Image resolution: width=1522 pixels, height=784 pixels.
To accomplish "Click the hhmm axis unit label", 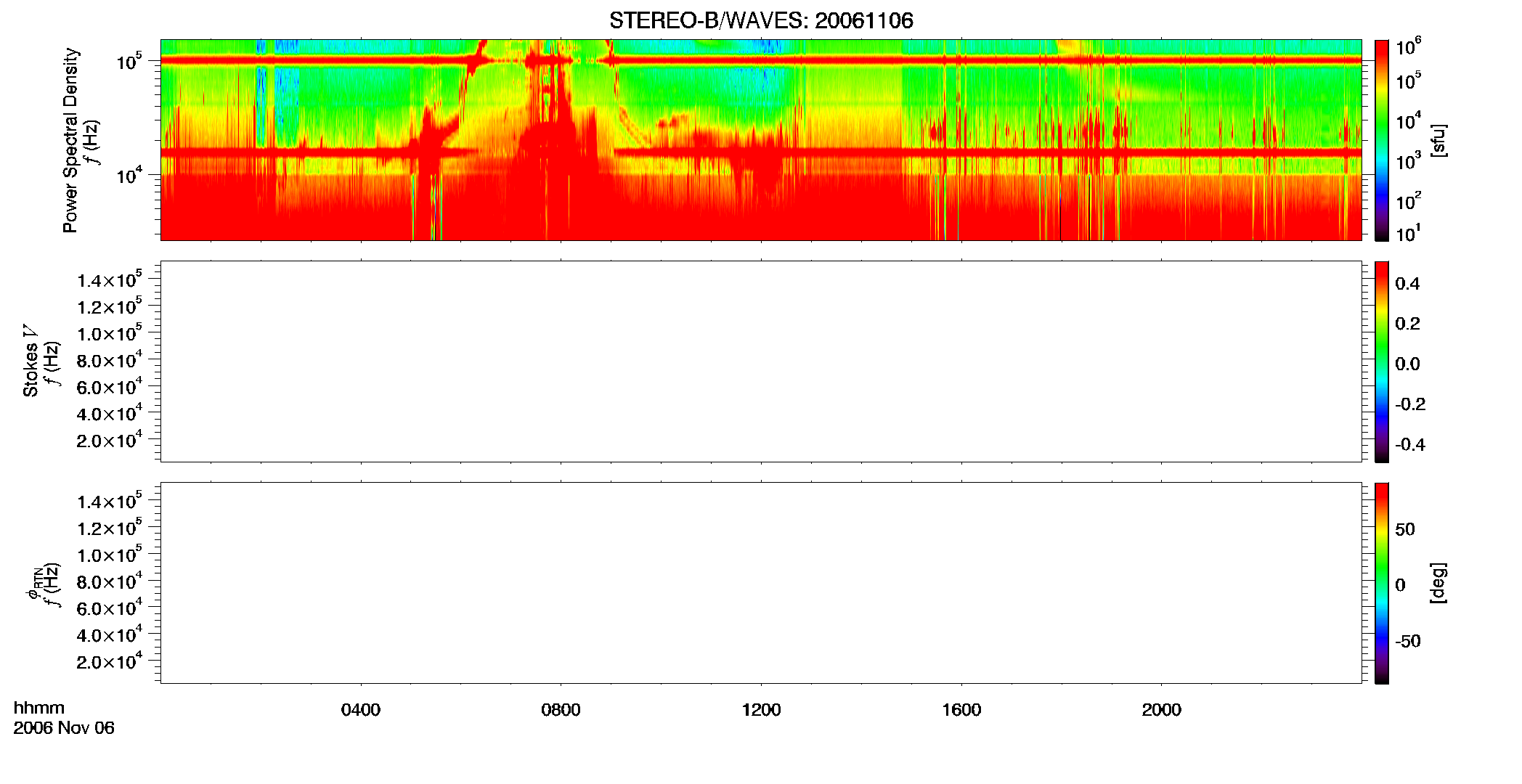I will tap(39, 708).
